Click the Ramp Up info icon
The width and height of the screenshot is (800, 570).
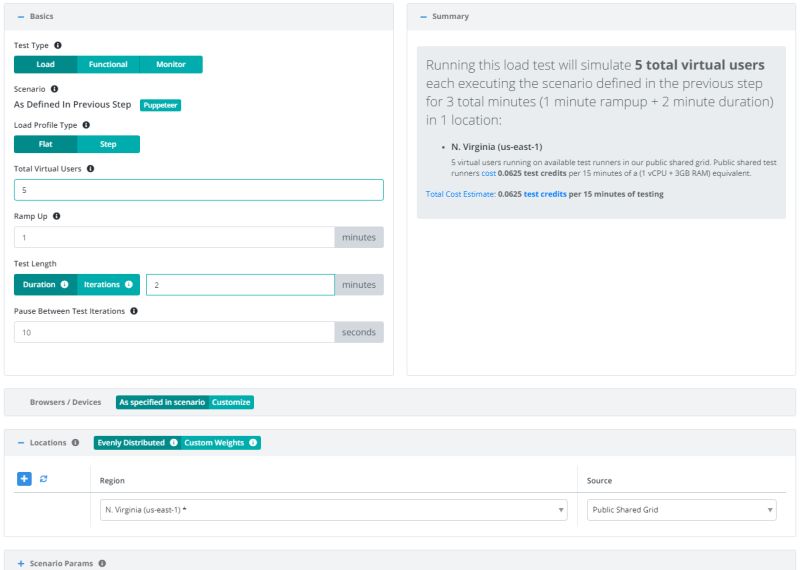click(x=57, y=216)
